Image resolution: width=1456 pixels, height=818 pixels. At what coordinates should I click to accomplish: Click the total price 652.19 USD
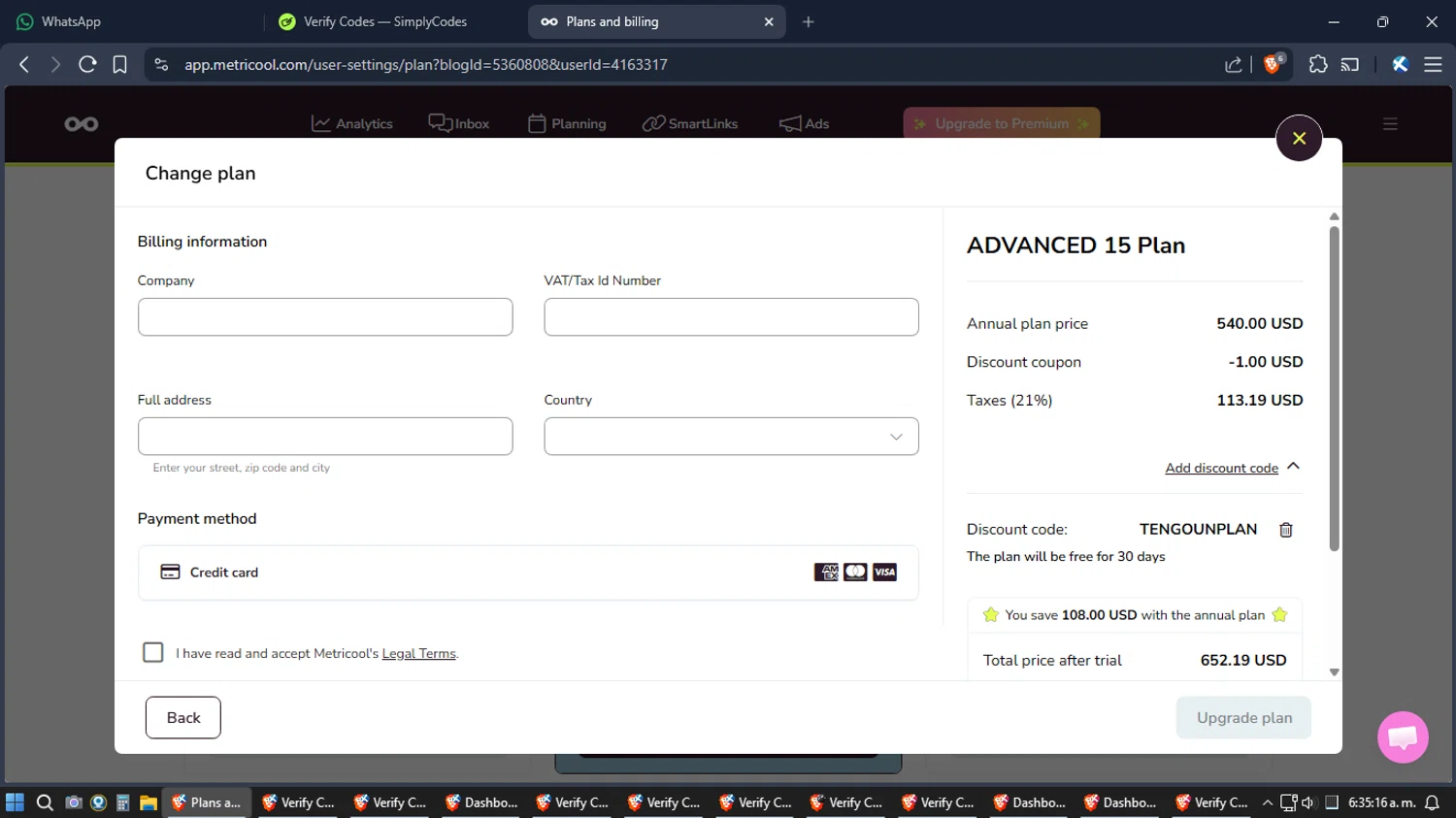(x=1243, y=660)
